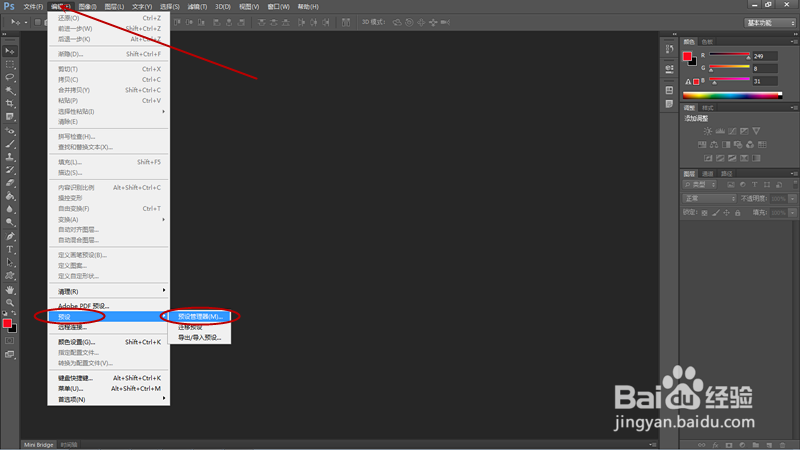Image resolution: width=800 pixels, height=450 pixels.
Task: Click 颜色设置(G)... menu entry
Action: pos(109,342)
